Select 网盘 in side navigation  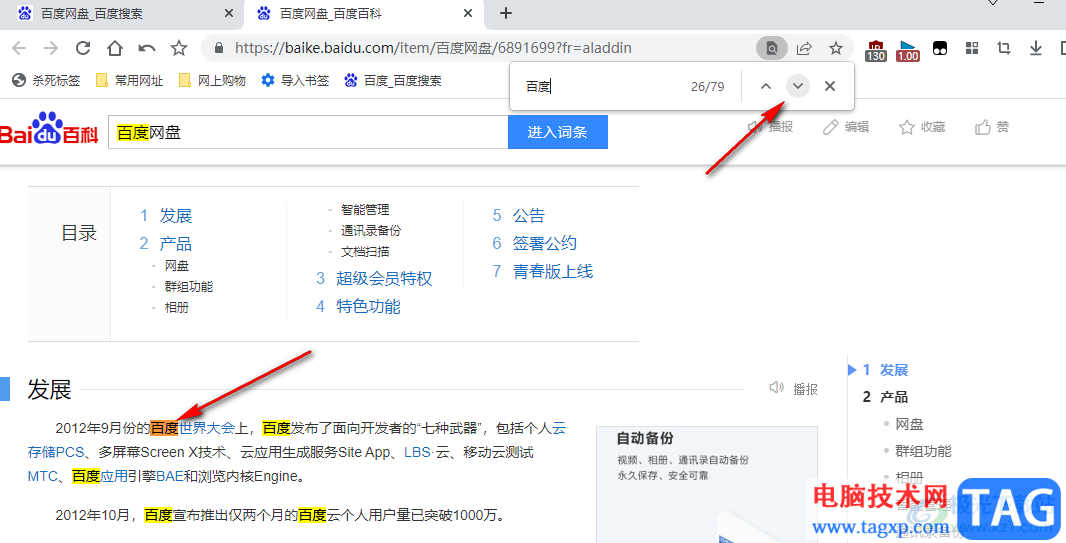(909, 425)
